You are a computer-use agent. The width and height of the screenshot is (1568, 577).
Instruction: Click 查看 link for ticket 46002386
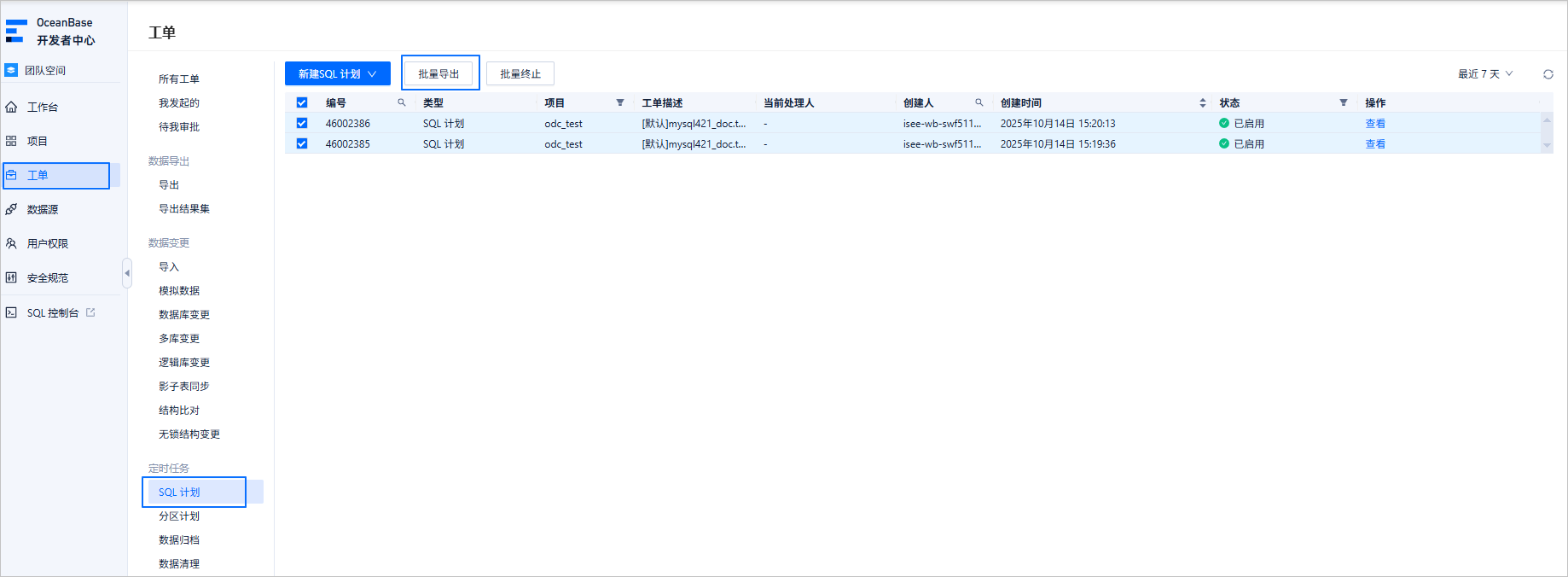click(1375, 123)
